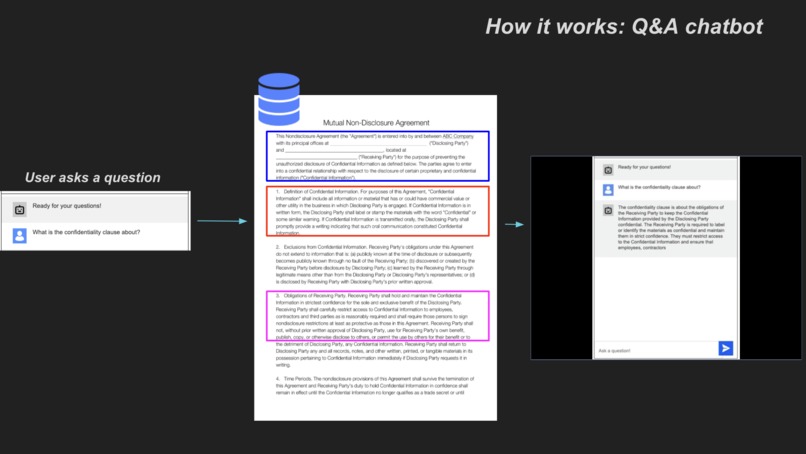Viewport: 806px width, 454px height.
Task: Click the bot avatar in the panel under 'User asks a question'
Action: (x=20, y=209)
